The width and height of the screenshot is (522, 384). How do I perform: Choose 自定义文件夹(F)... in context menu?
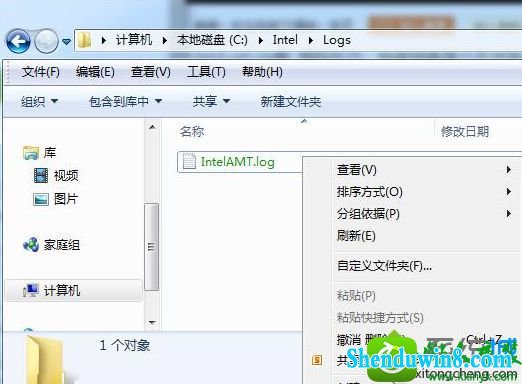(x=384, y=266)
